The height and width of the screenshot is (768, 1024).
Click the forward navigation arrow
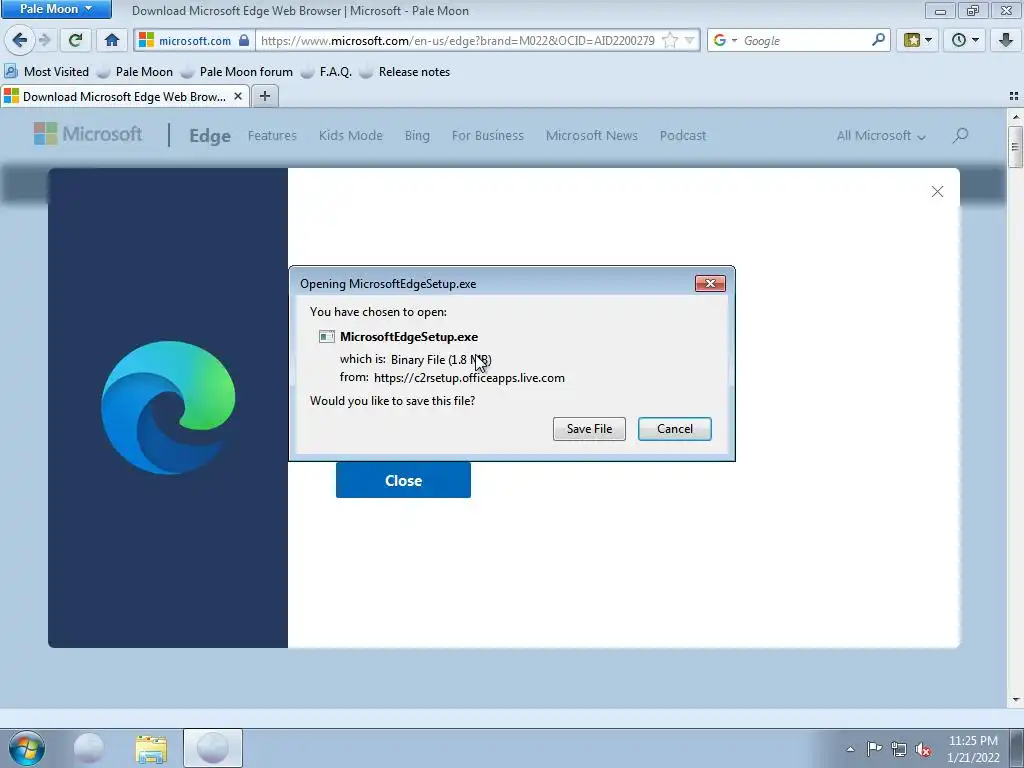pyautogui.click(x=44, y=40)
